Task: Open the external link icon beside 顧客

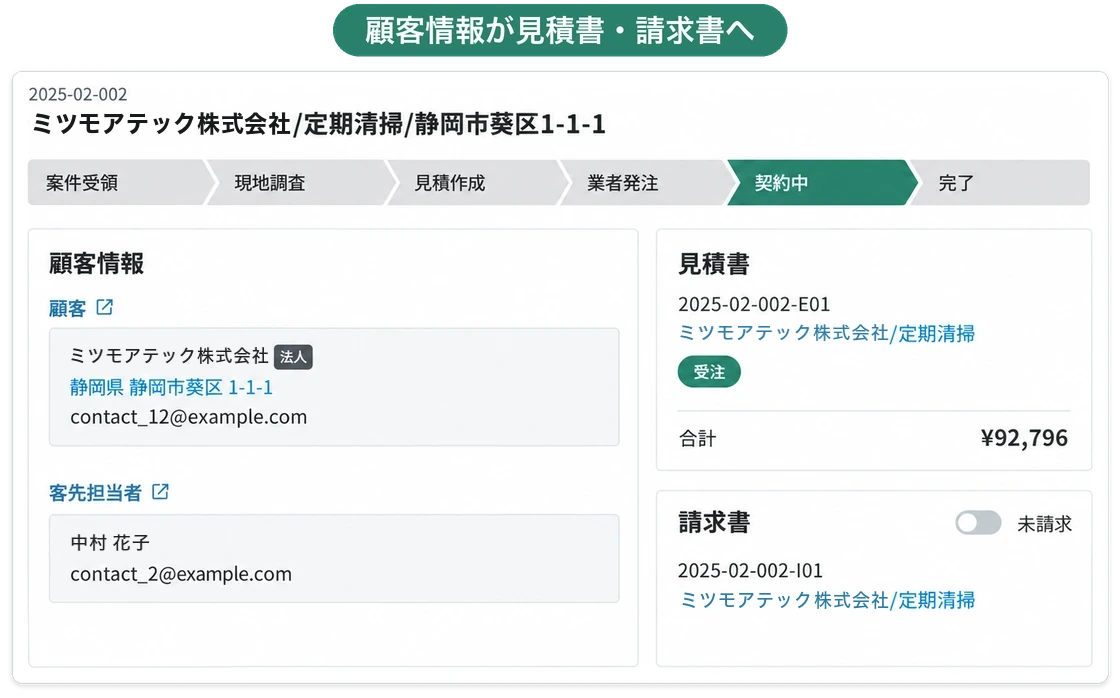Action: [104, 307]
